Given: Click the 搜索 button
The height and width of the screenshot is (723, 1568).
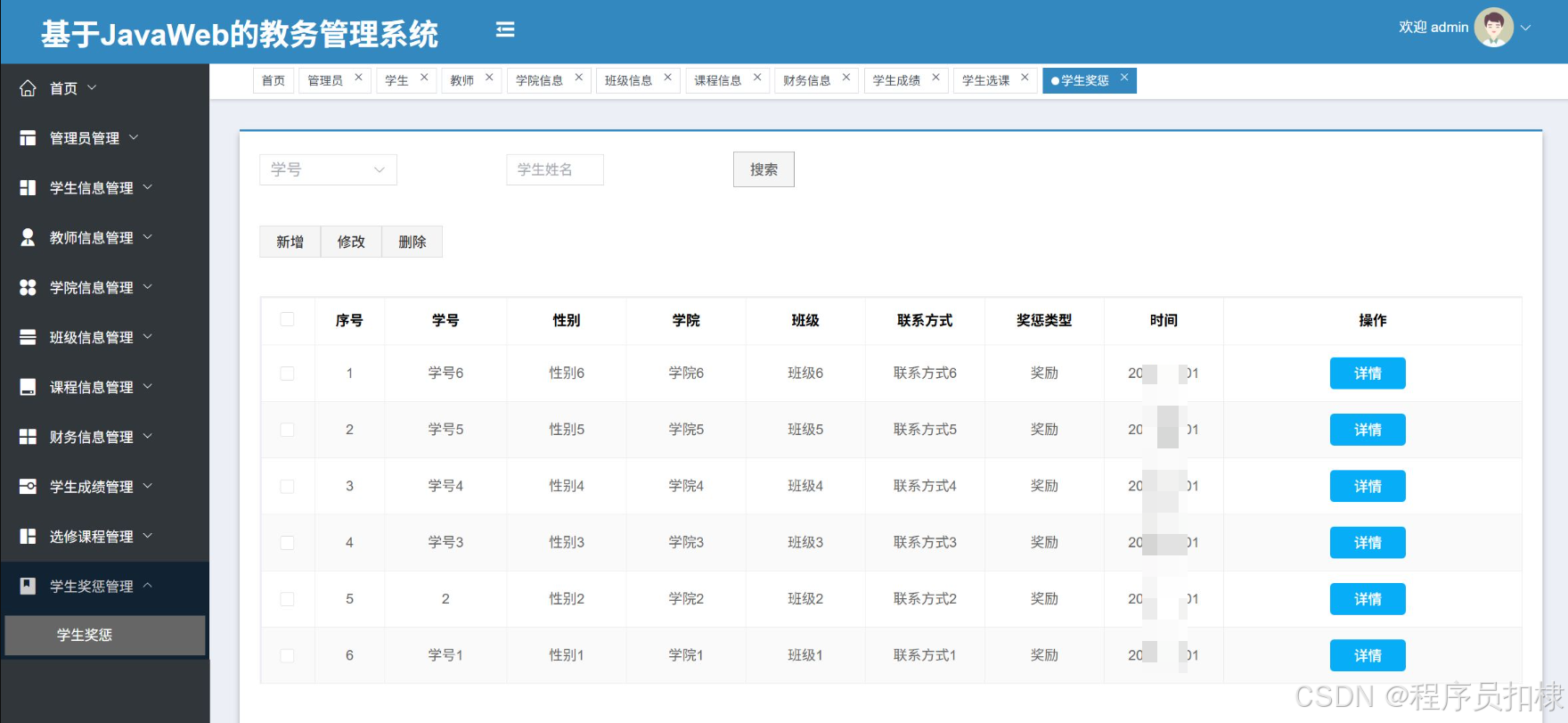Looking at the screenshot, I should [x=764, y=169].
